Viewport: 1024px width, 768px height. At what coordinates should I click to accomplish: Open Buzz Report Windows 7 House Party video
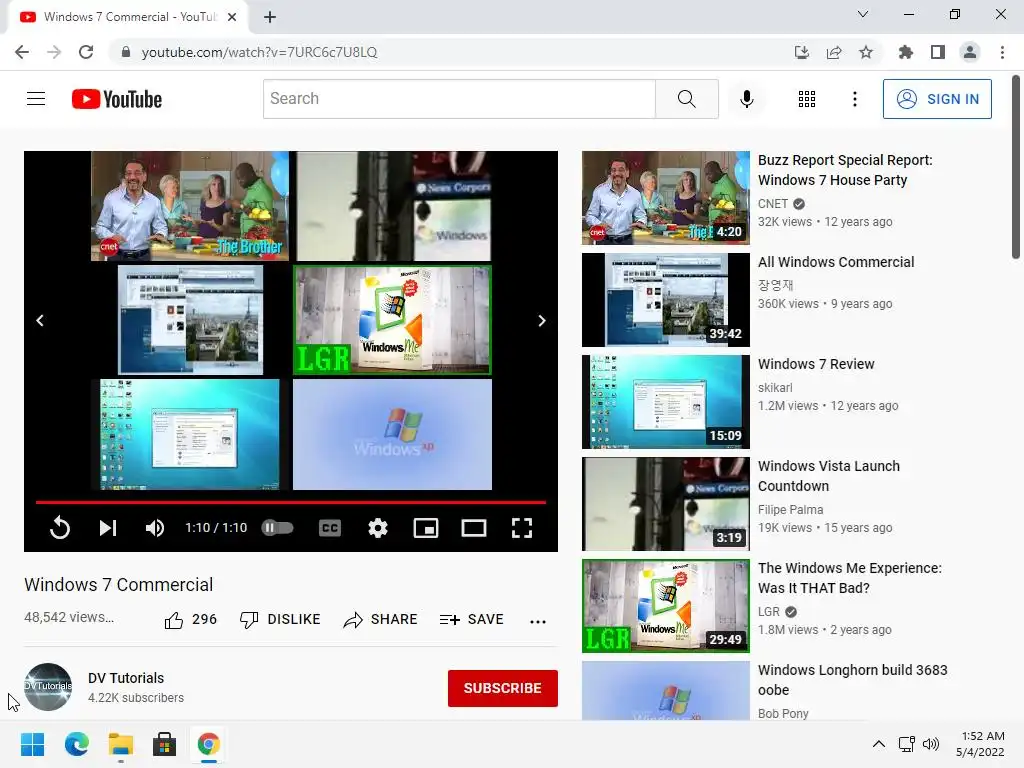pos(845,170)
